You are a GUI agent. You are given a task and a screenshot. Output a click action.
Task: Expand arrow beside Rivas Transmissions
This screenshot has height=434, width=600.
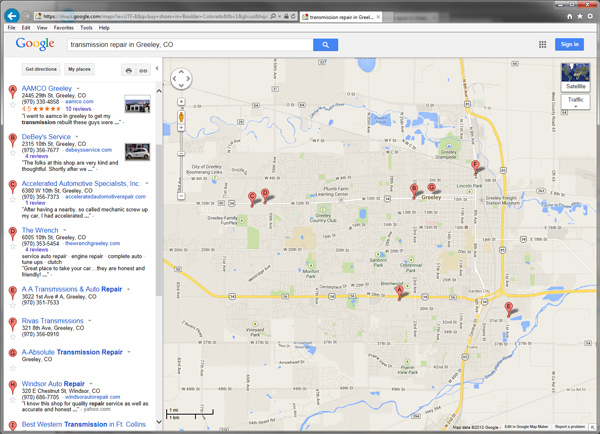tap(90, 321)
